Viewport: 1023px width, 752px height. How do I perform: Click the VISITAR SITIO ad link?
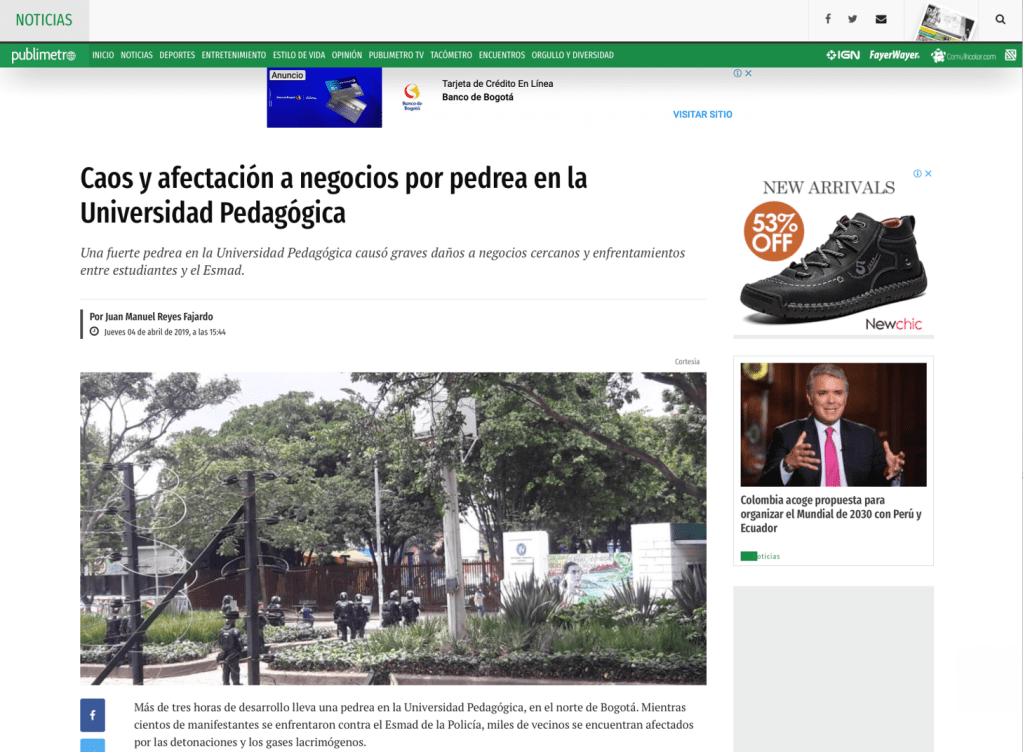tap(702, 114)
